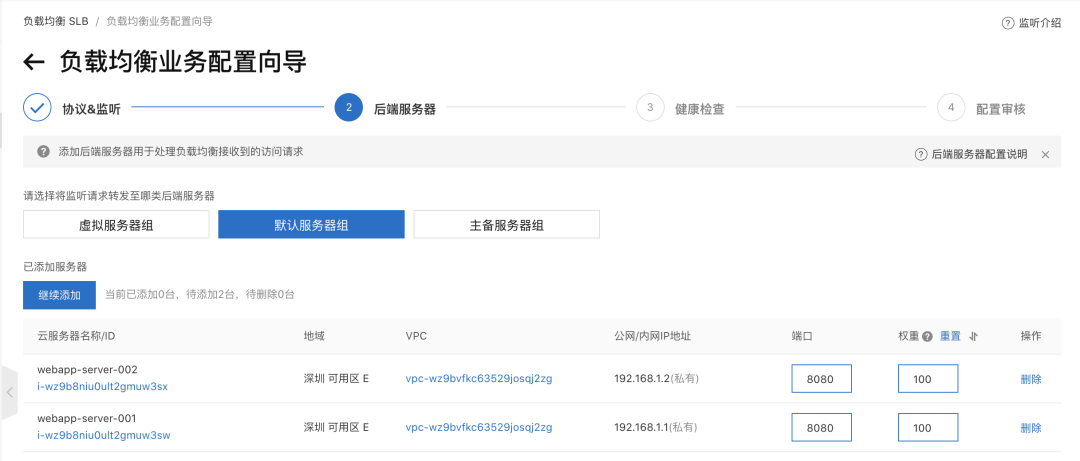
Task: Click the question icon in the info banner
Action: click(x=43, y=152)
